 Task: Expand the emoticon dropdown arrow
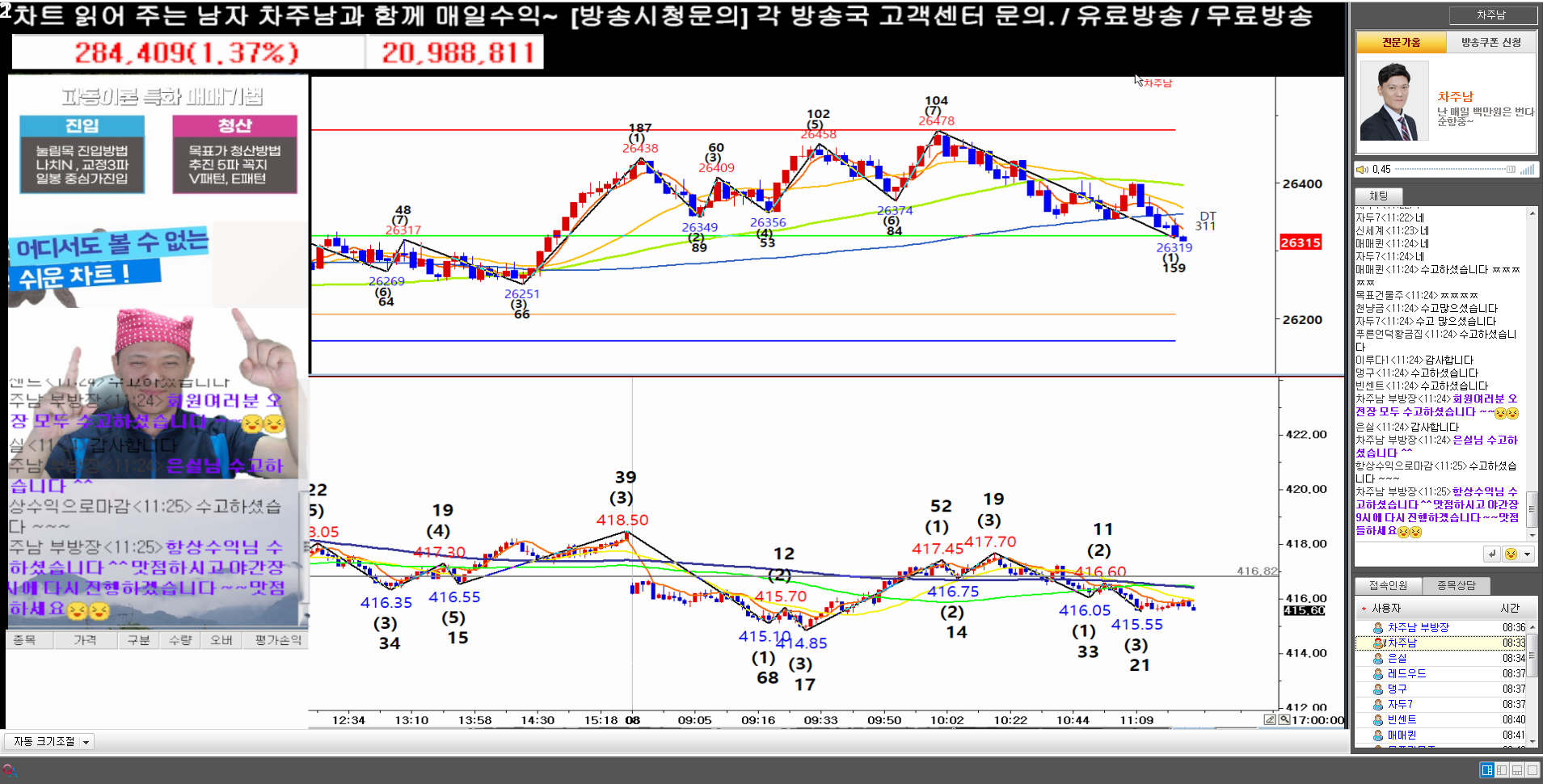1527,554
